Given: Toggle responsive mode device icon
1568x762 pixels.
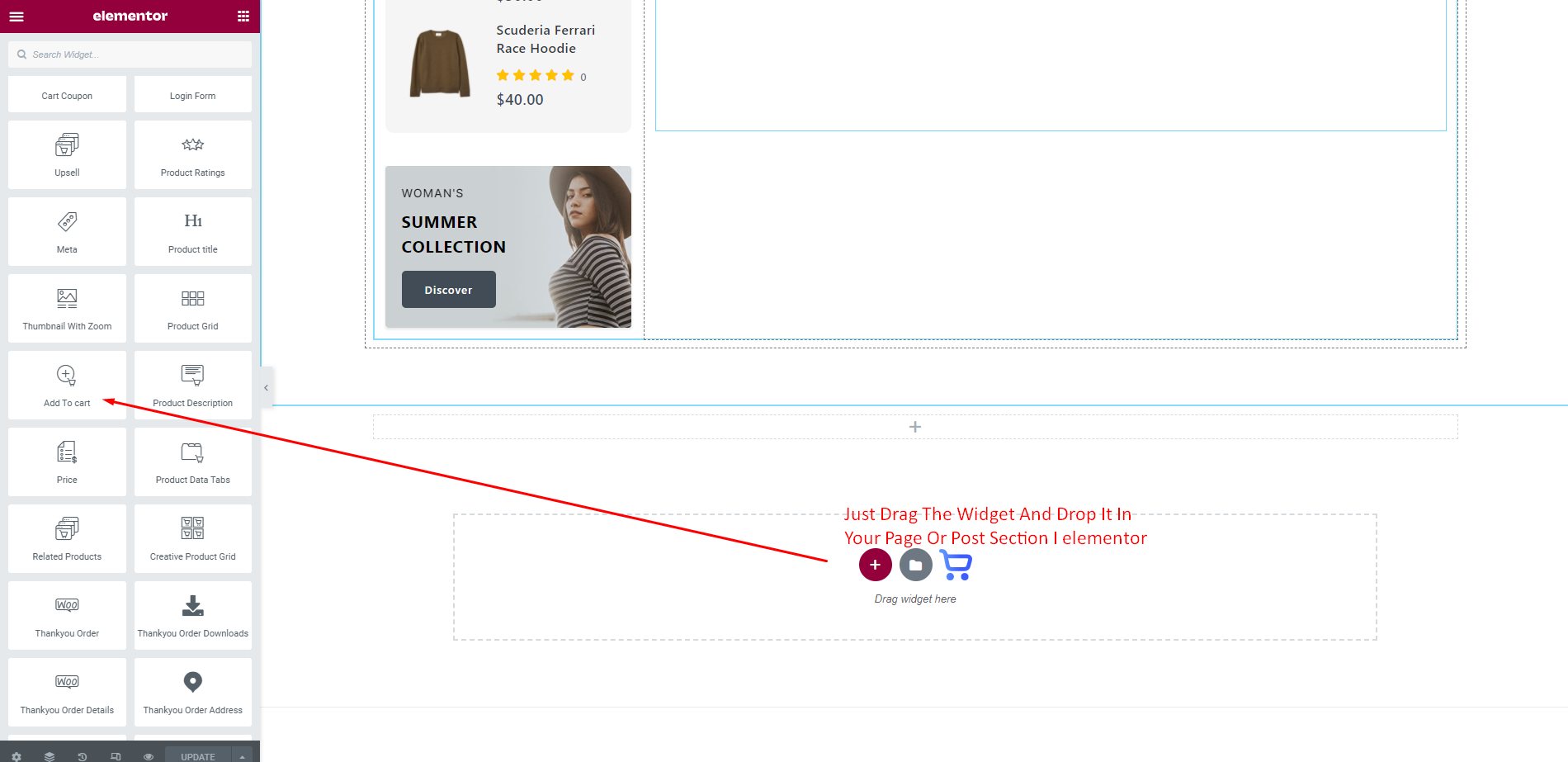Looking at the screenshot, I should coord(116,755).
